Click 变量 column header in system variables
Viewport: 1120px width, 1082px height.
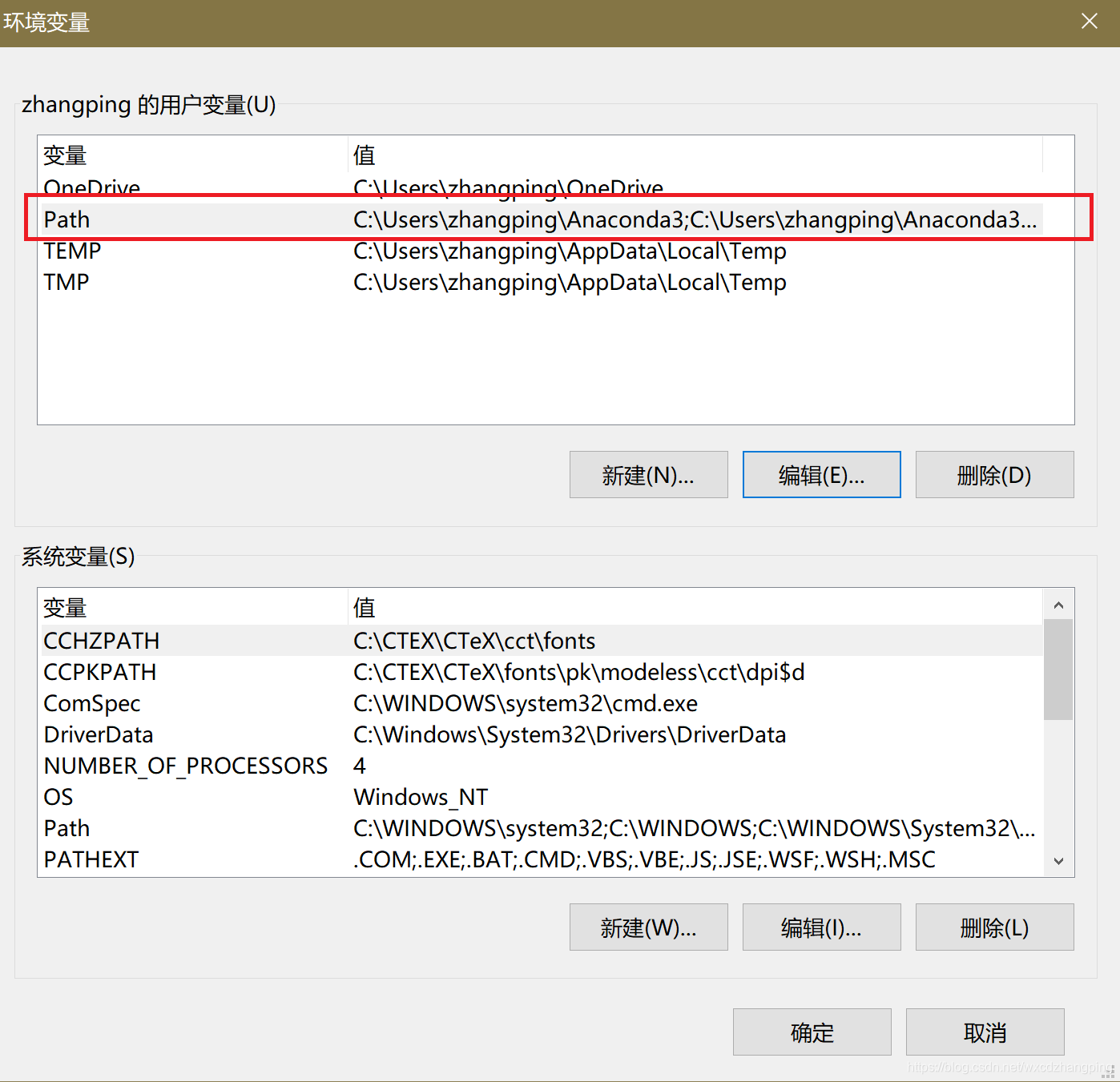193,607
